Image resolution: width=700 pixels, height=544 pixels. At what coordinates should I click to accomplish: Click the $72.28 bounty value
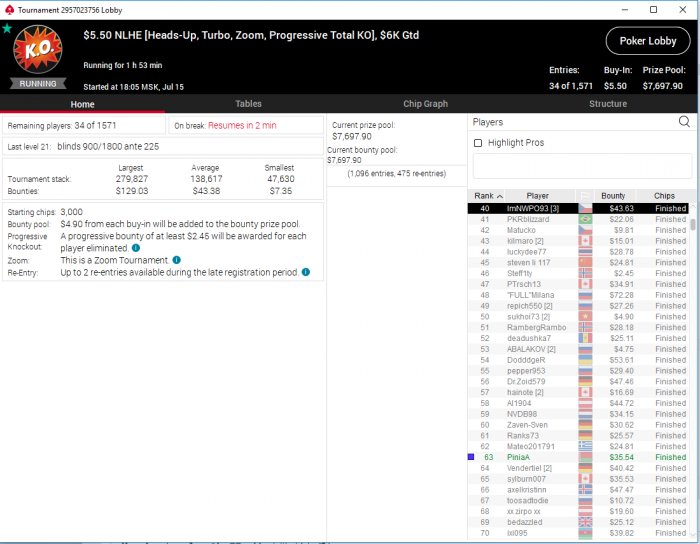tap(621, 295)
